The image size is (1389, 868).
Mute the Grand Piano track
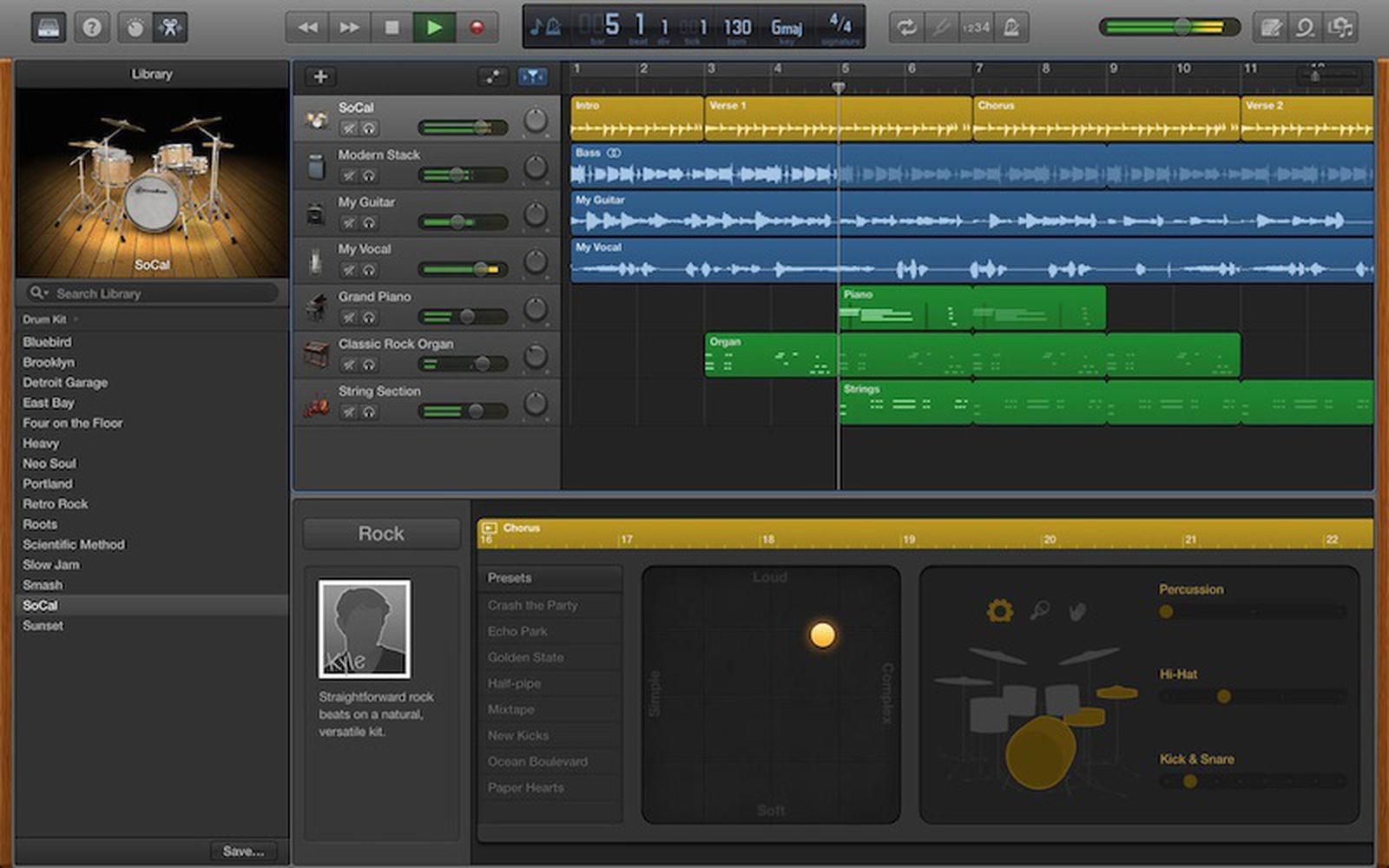pos(348,317)
